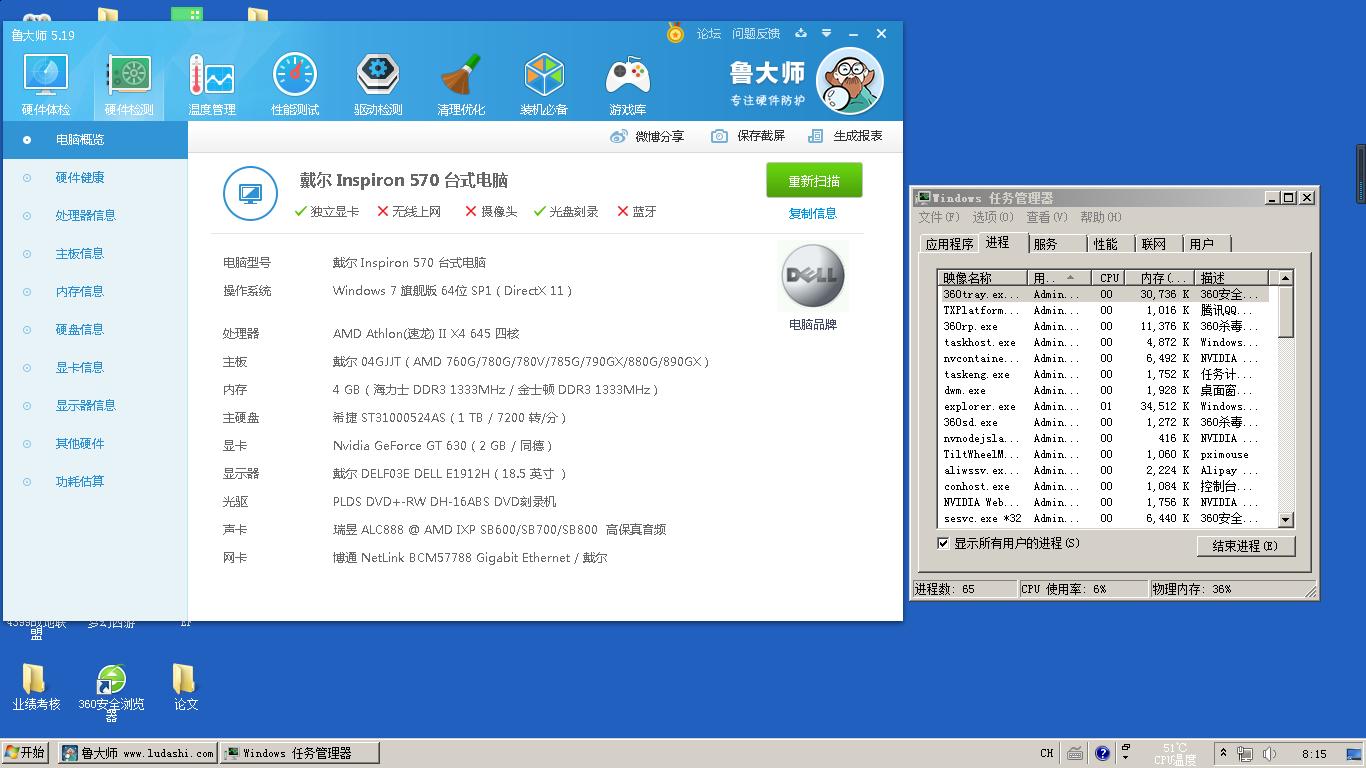The image size is (1366, 768).
Task: Open 清理优化 cleanup broom icon
Action: click(x=461, y=85)
